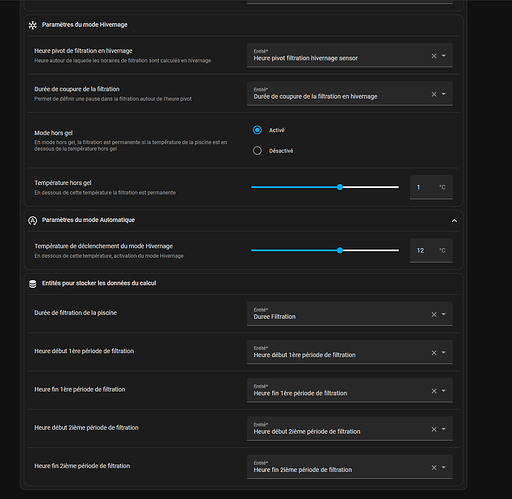Clear the Heure début 1ère période entity
The height and width of the screenshot is (499, 512).
click(434, 353)
